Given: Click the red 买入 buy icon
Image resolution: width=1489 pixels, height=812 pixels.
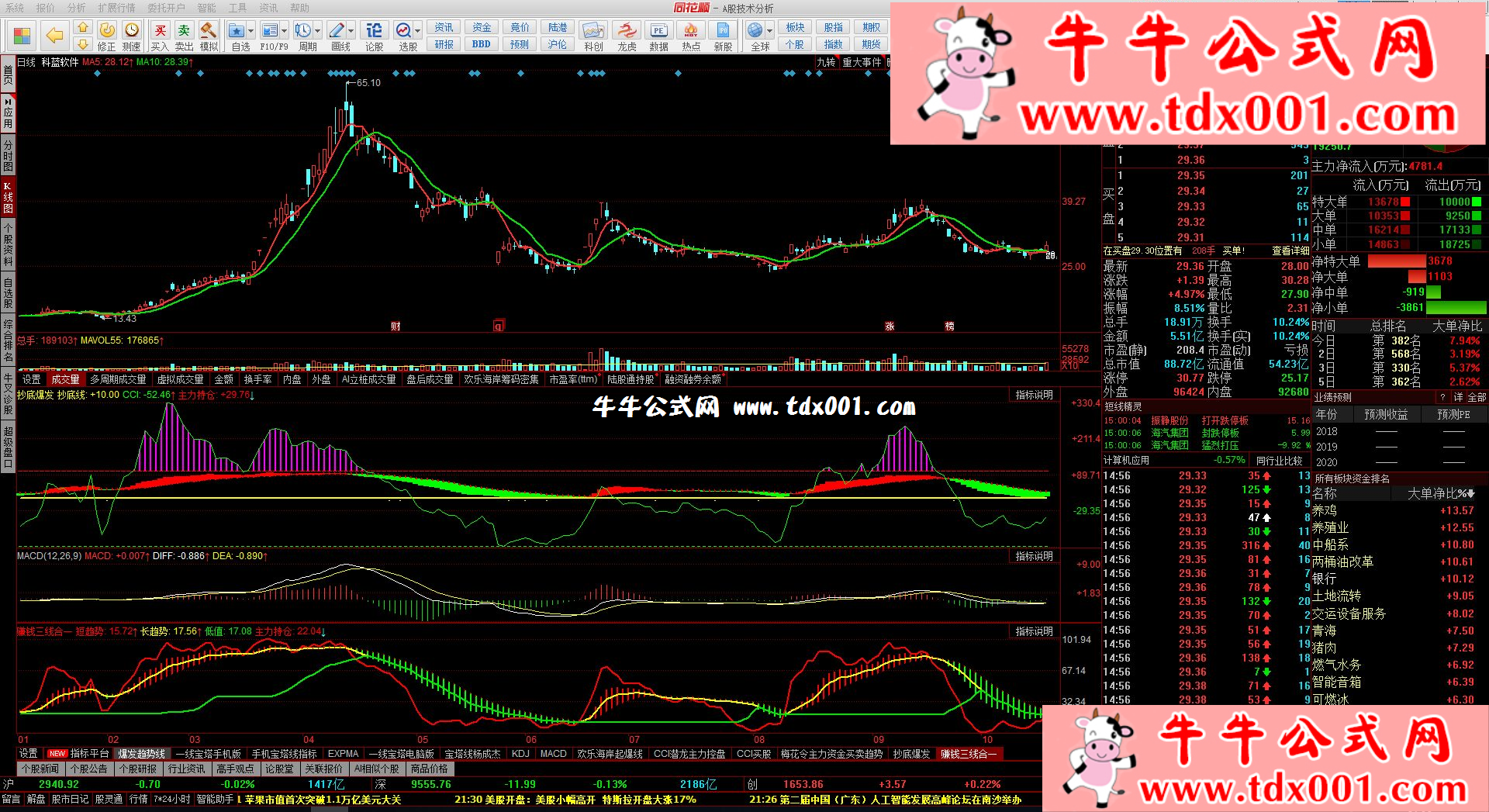Looking at the screenshot, I should (x=160, y=31).
